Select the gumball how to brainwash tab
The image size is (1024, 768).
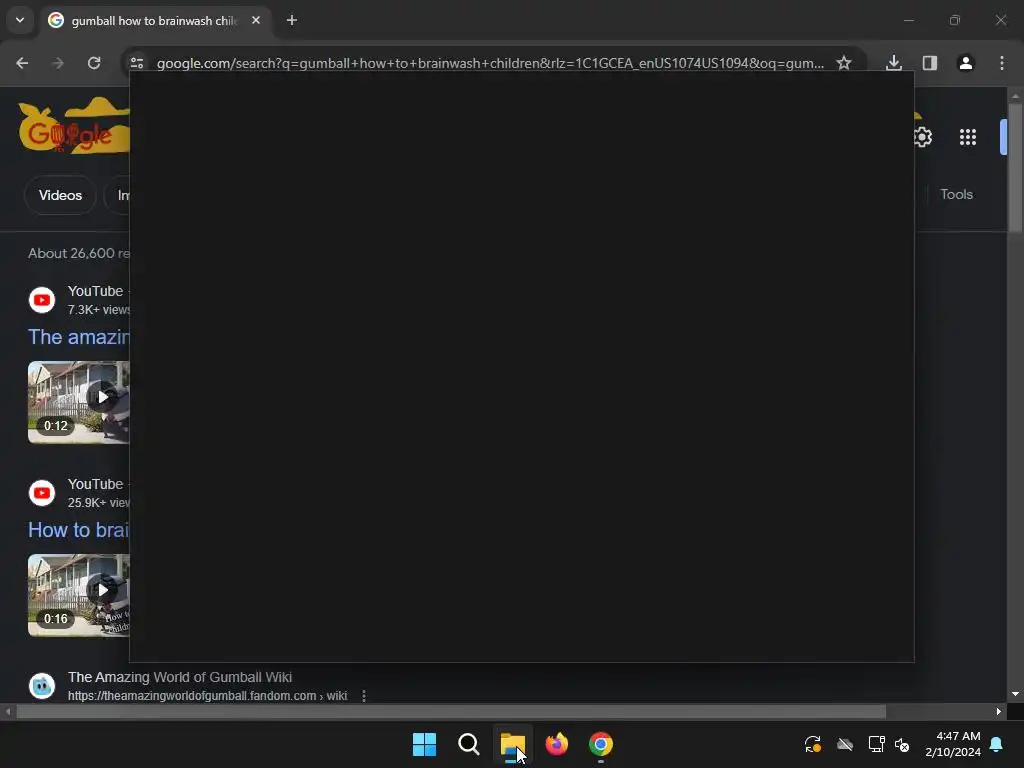(154, 21)
